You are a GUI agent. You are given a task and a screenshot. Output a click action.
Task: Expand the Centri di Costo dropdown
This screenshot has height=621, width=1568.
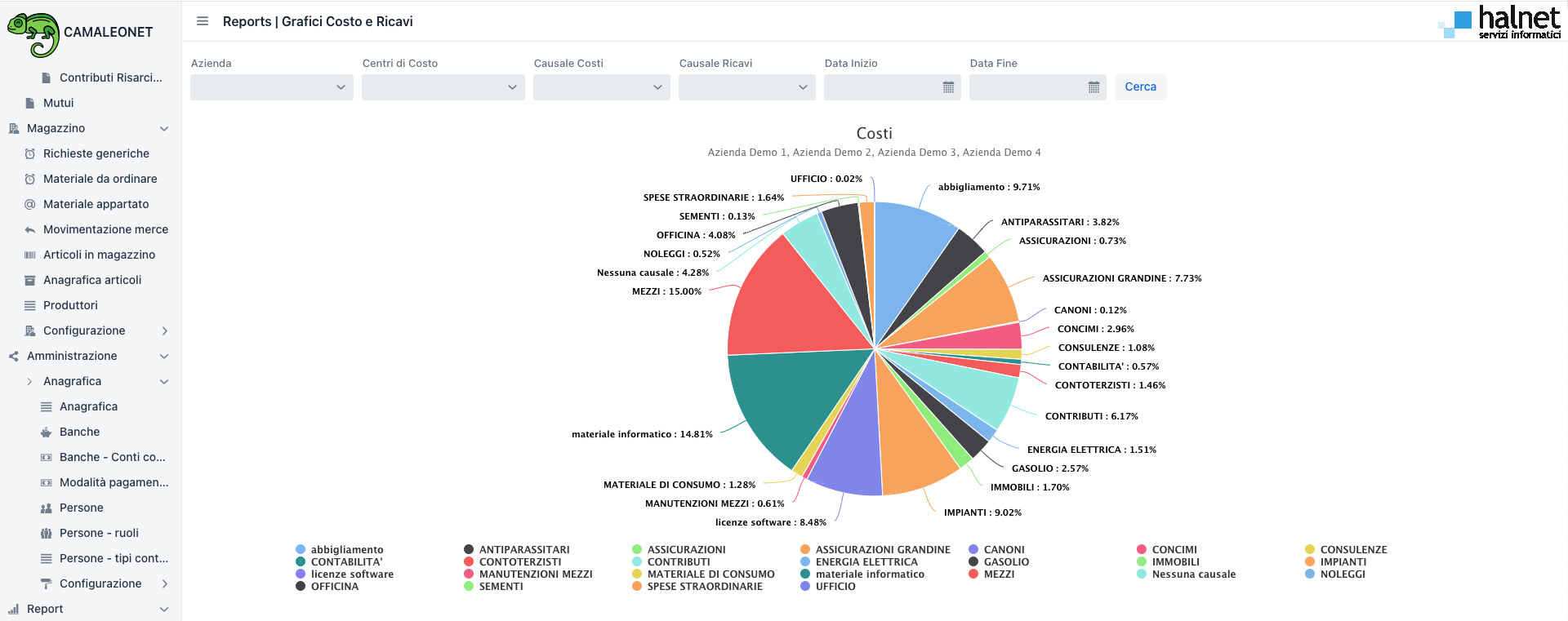pos(443,87)
